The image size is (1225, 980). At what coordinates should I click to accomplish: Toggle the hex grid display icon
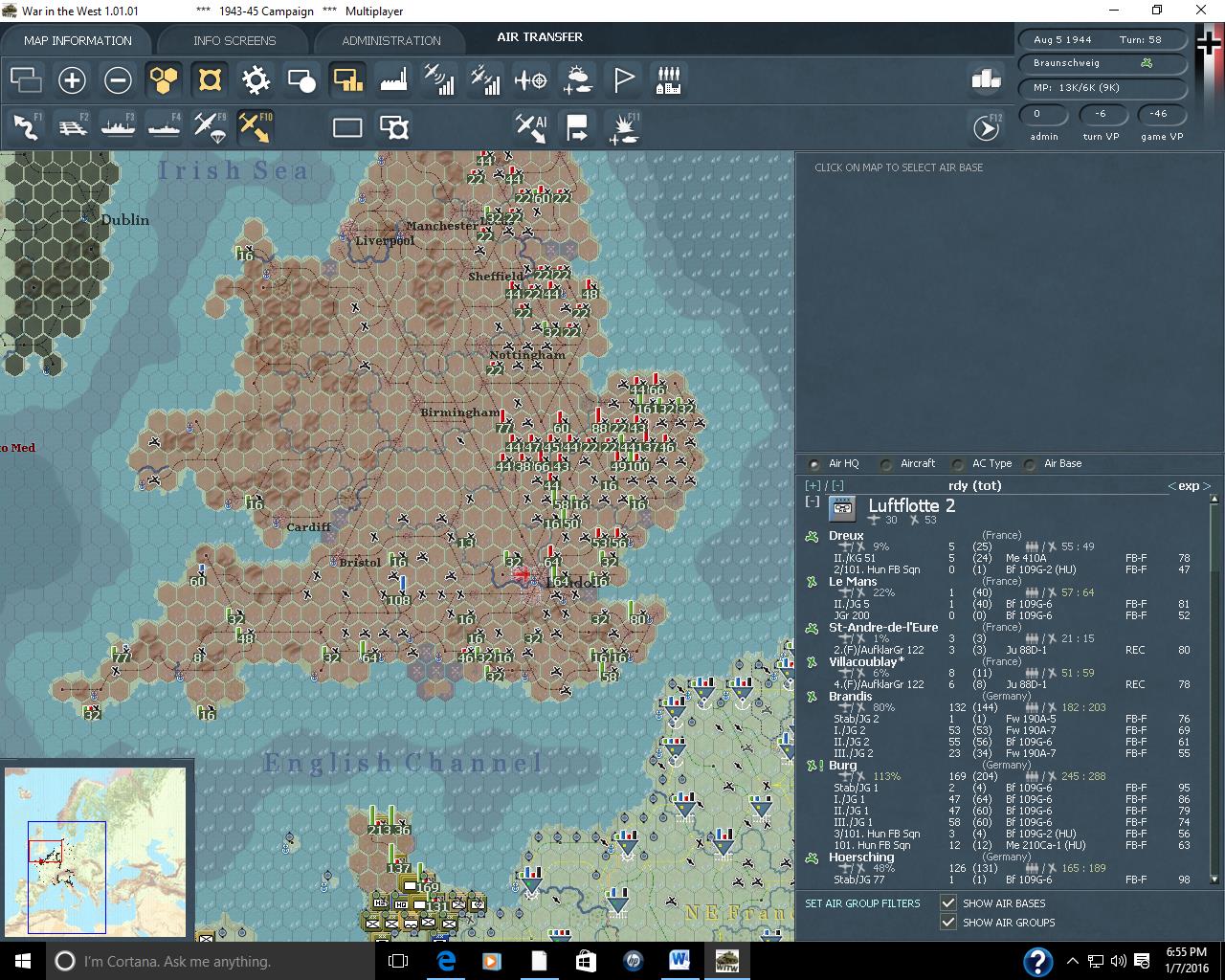(164, 80)
